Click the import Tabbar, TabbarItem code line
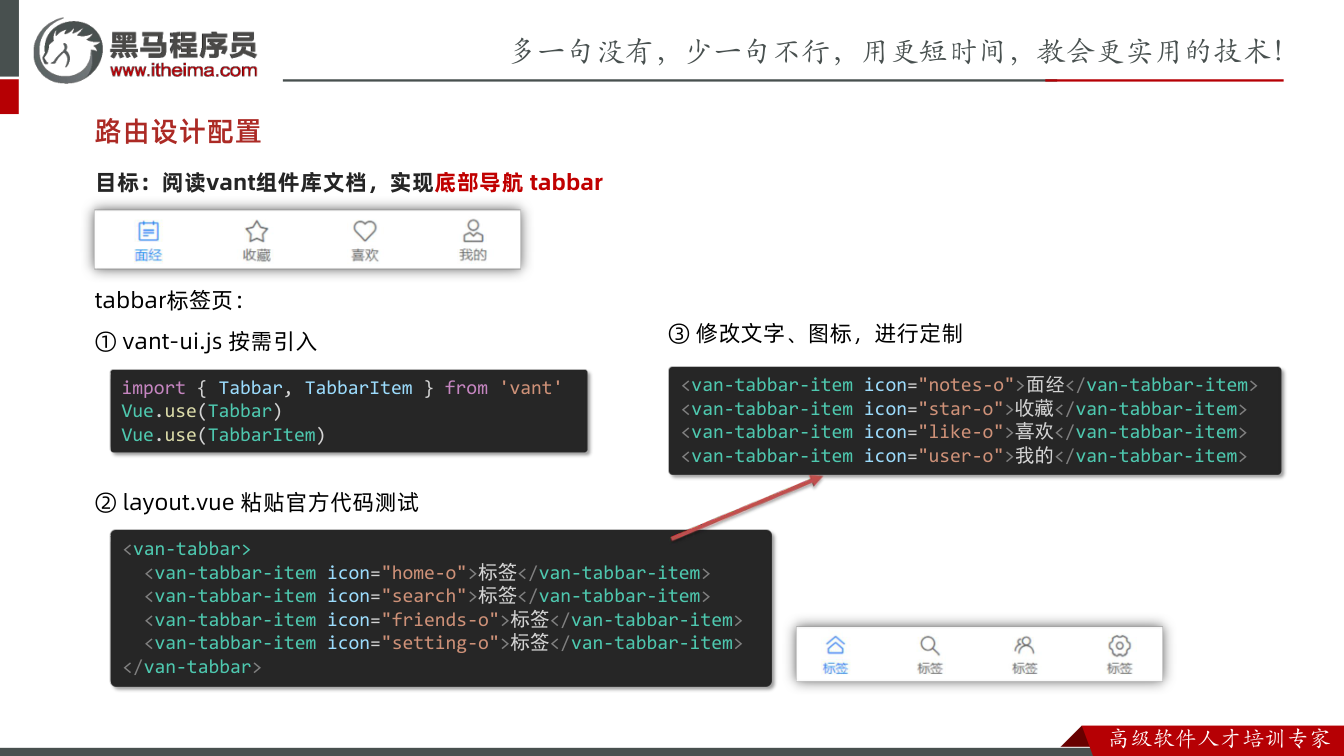Screen dimensions: 1344x756 click(x=342, y=388)
